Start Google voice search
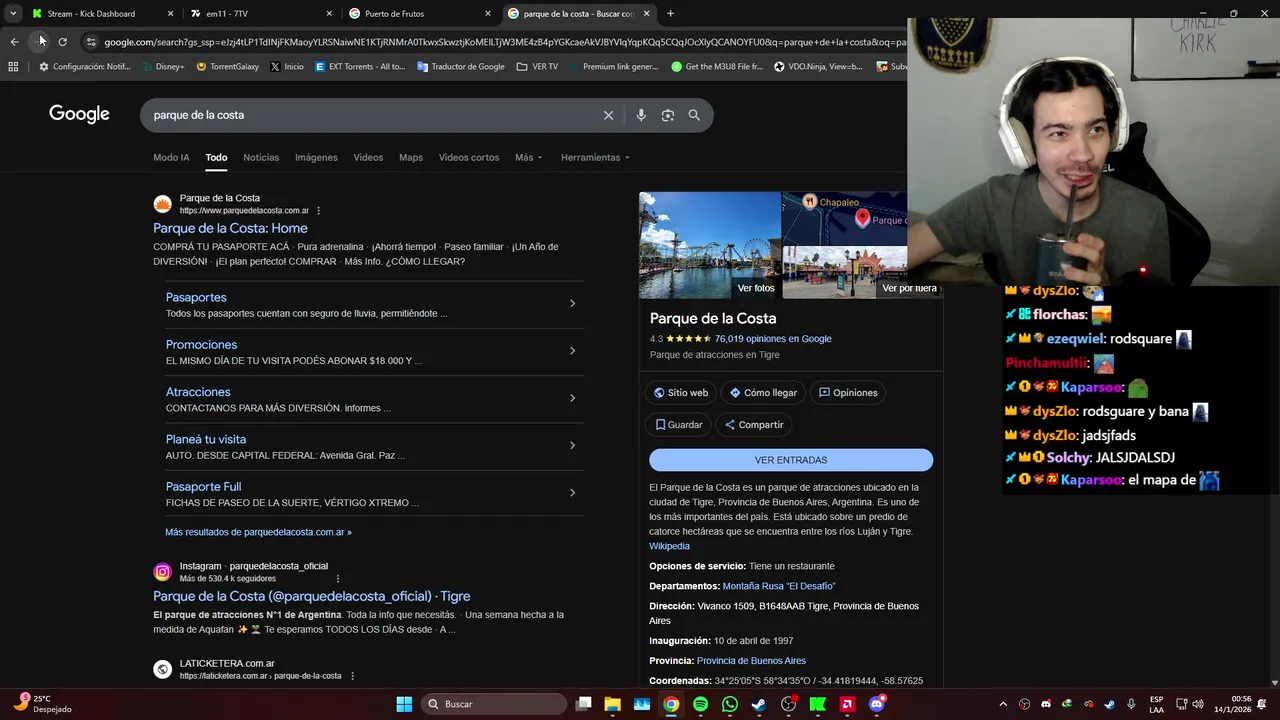Viewport: 1280px width, 720px height. coord(641,115)
